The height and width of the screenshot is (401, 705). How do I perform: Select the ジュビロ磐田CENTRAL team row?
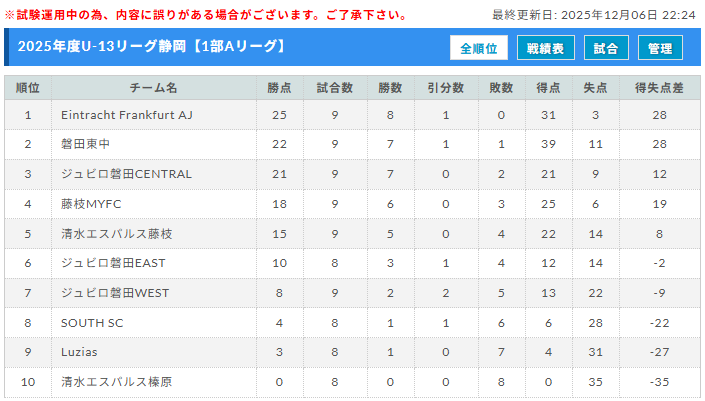pos(126,174)
